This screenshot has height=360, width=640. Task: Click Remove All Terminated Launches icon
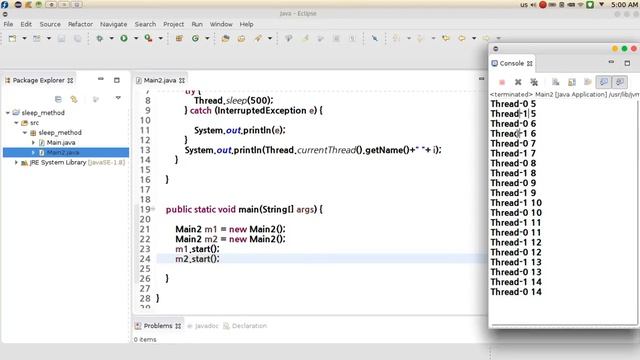point(534,82)
